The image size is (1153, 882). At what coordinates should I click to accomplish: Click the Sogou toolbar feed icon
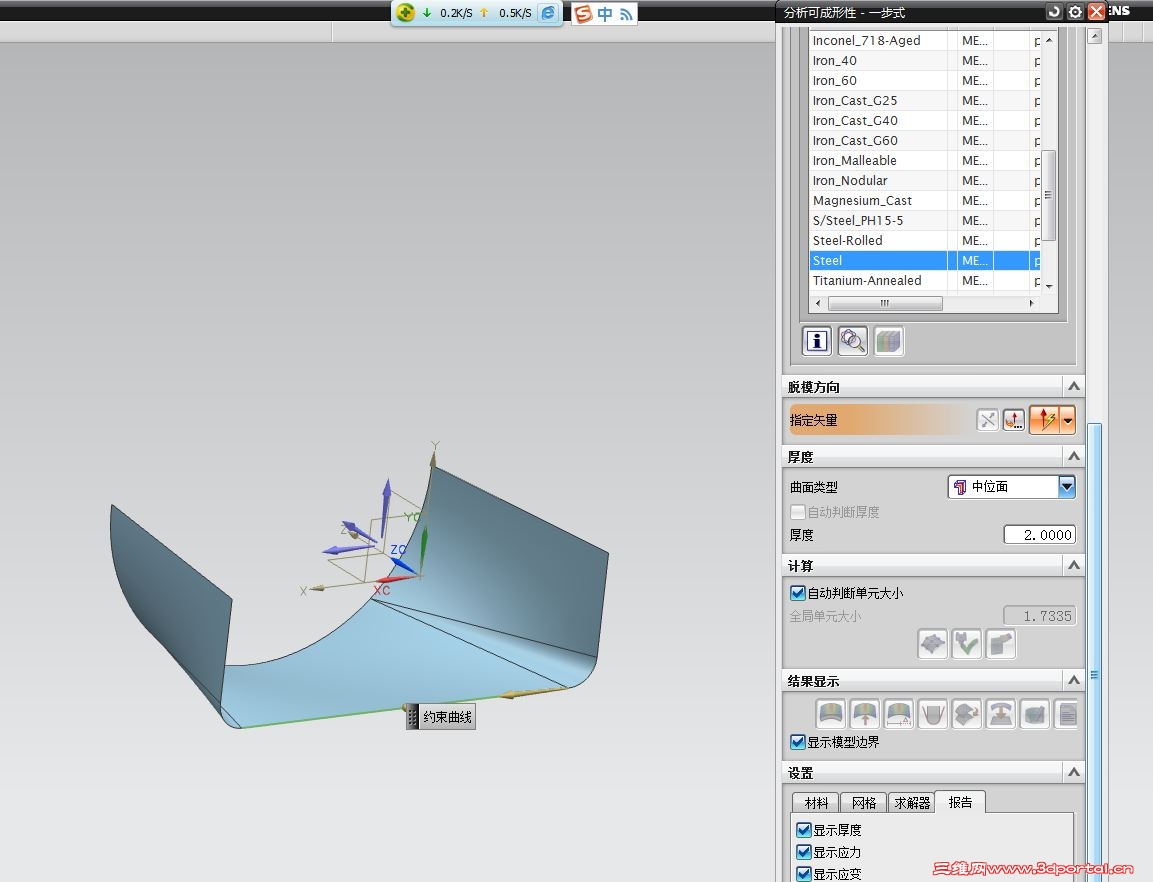626,14
